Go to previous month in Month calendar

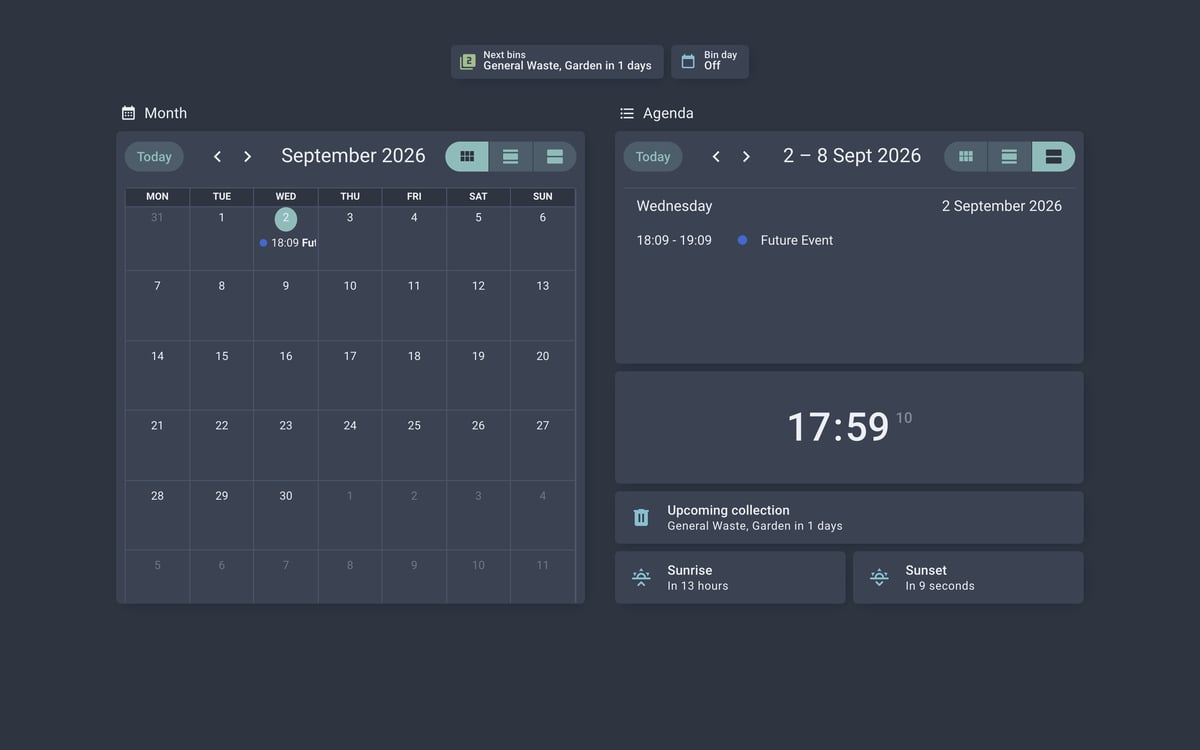click(217, 156)
